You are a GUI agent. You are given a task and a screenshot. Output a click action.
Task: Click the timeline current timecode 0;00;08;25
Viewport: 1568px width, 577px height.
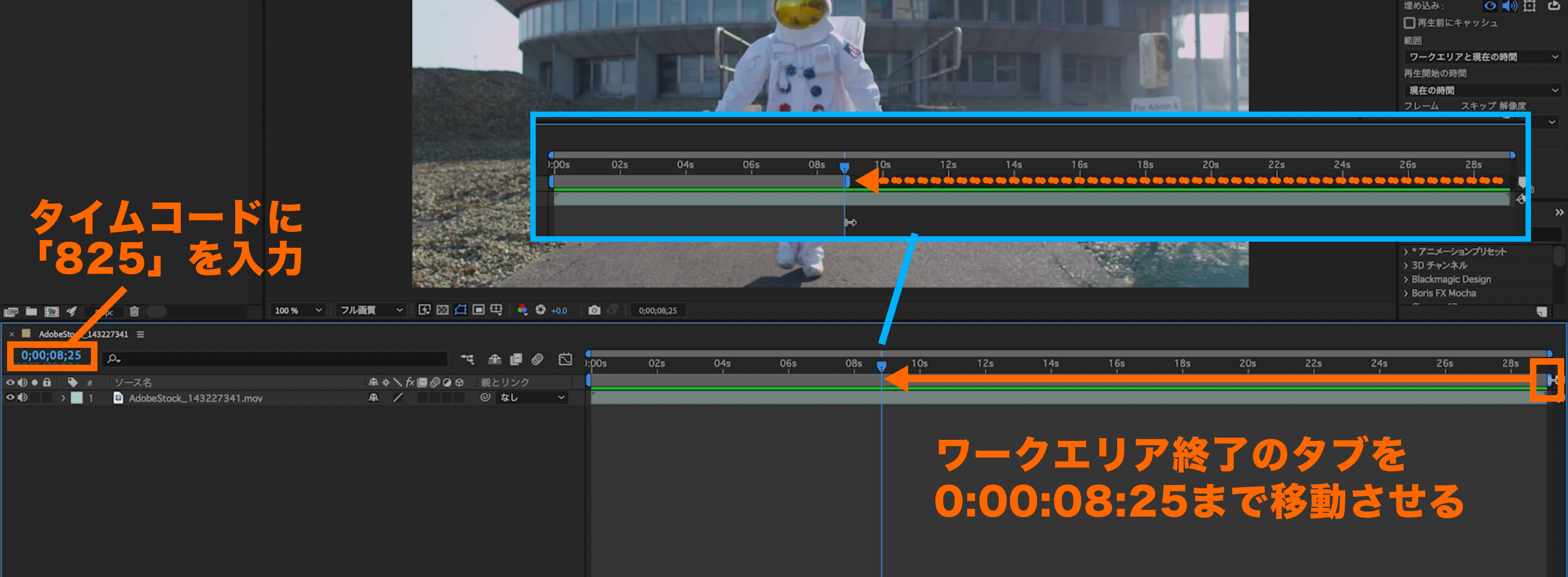click(51, 355)
